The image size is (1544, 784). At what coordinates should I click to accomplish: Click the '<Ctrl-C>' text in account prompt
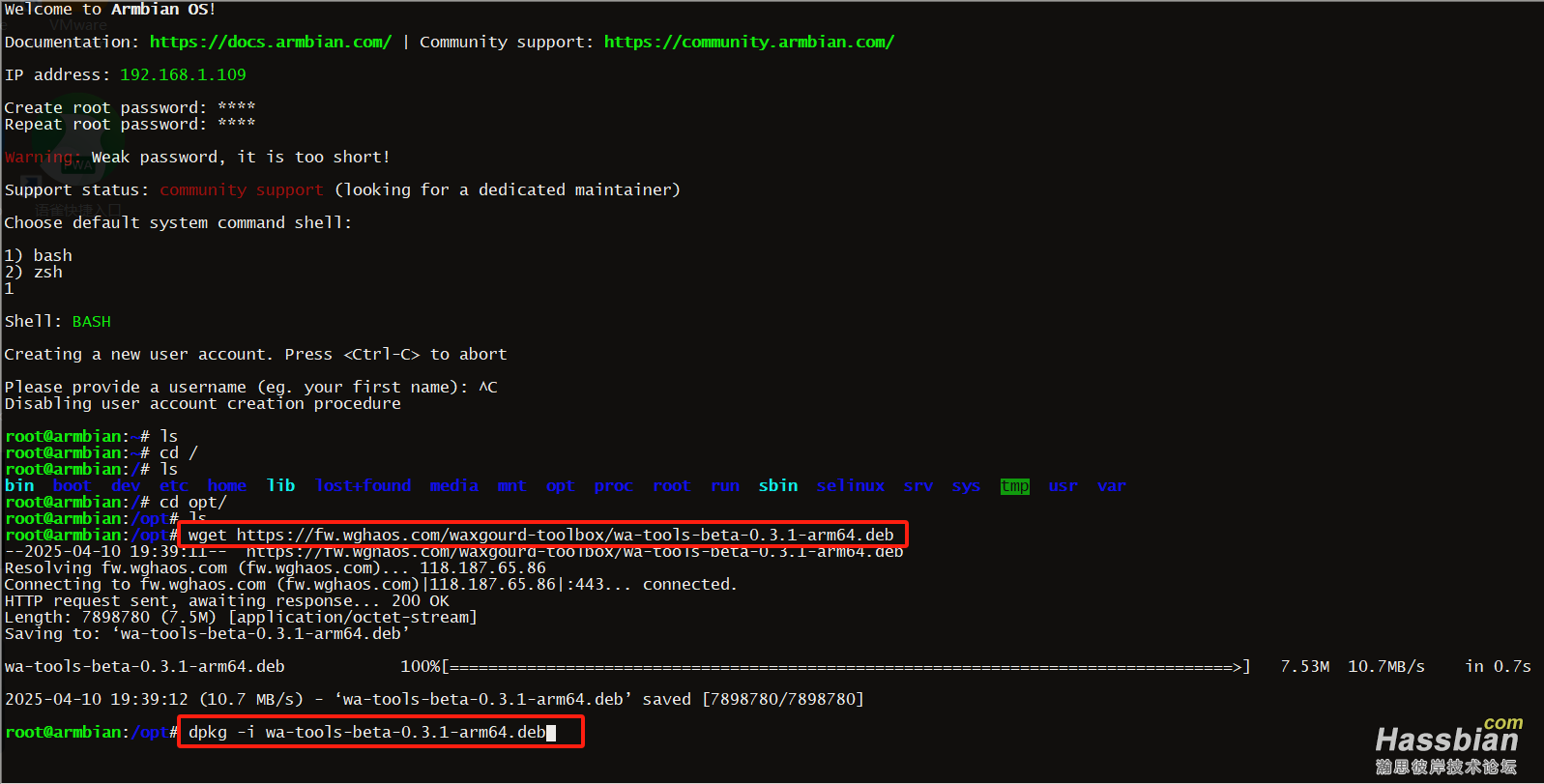click(x=382, y=354)
